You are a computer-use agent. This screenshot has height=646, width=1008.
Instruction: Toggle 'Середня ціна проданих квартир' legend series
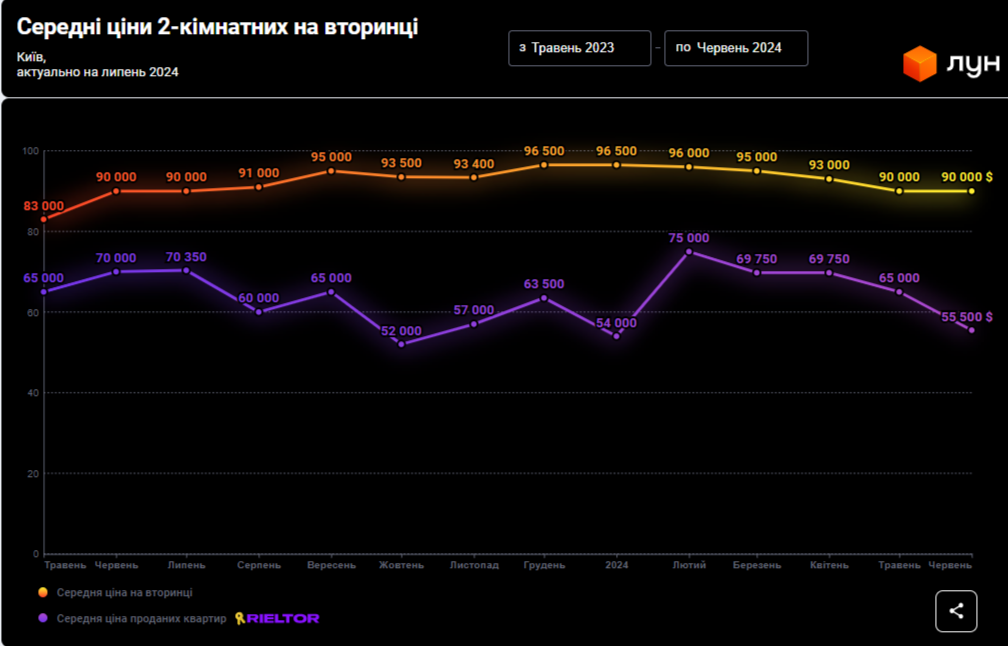click(141, 618)
